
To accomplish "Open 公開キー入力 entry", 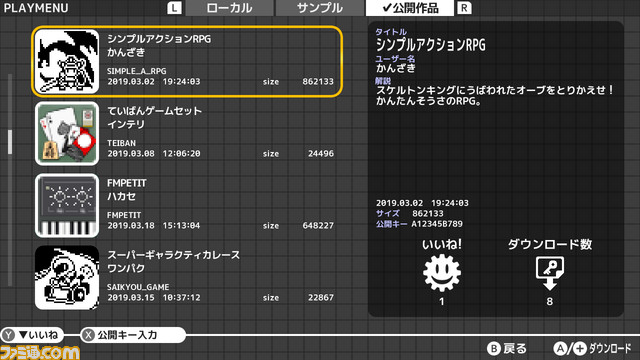I will 127,335.
